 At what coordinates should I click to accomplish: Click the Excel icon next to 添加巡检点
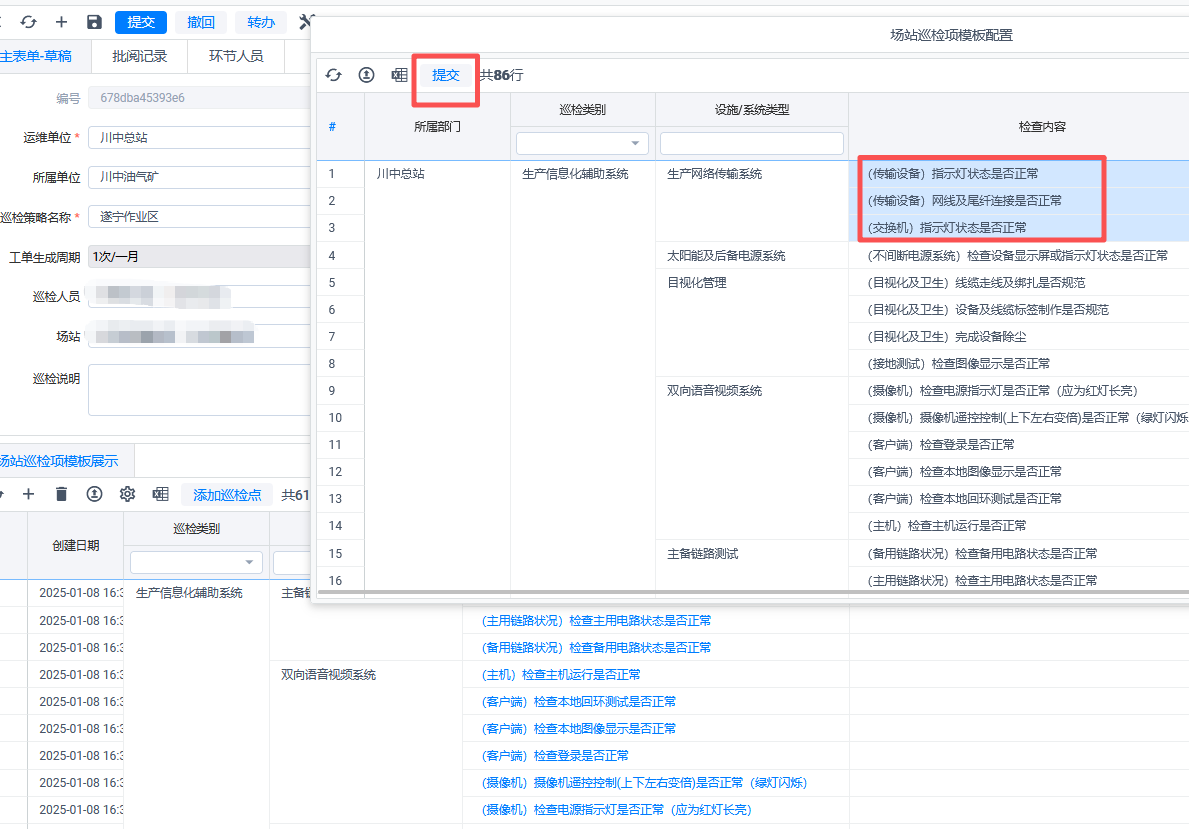(160, 494)
